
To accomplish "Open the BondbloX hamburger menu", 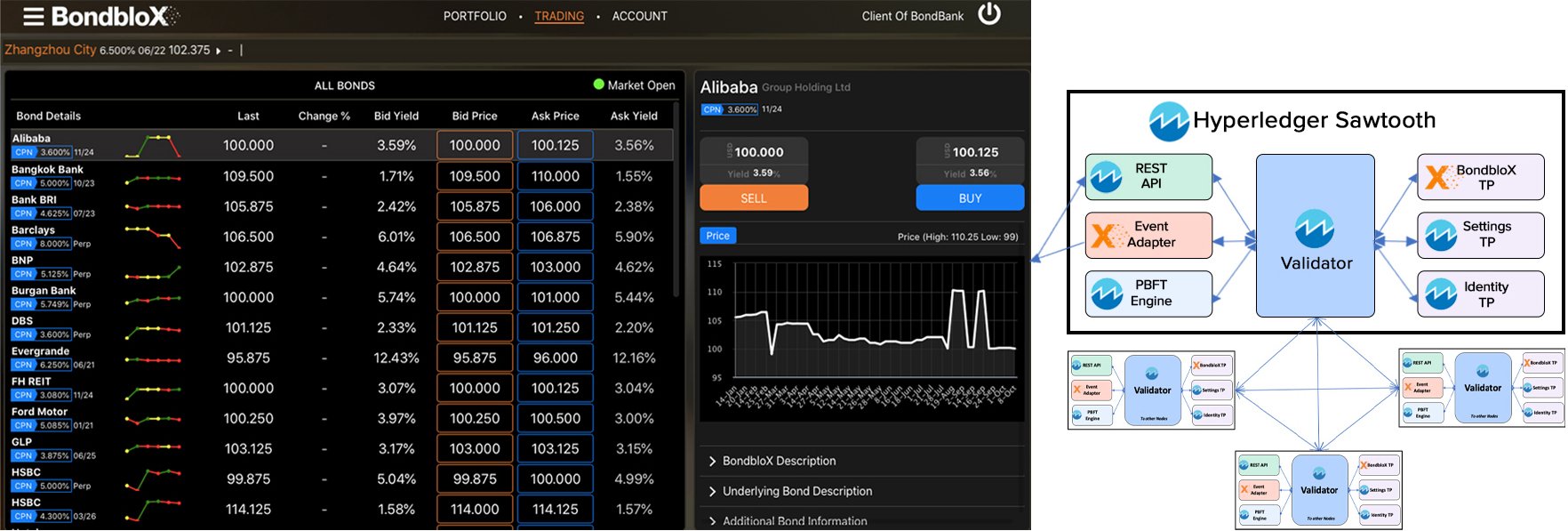I will coord(33,16).
